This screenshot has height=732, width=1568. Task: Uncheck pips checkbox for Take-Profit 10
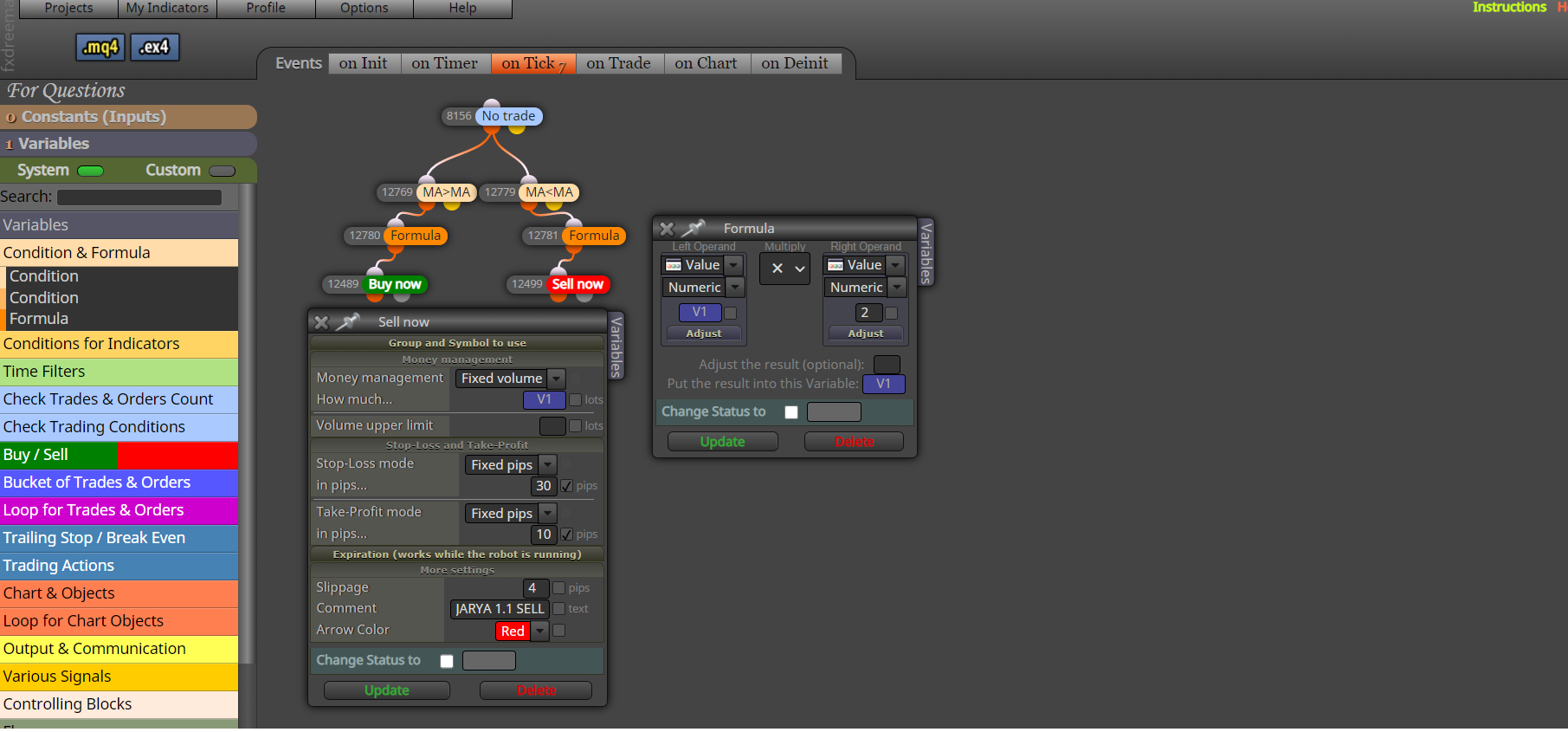tap(566, 534)
